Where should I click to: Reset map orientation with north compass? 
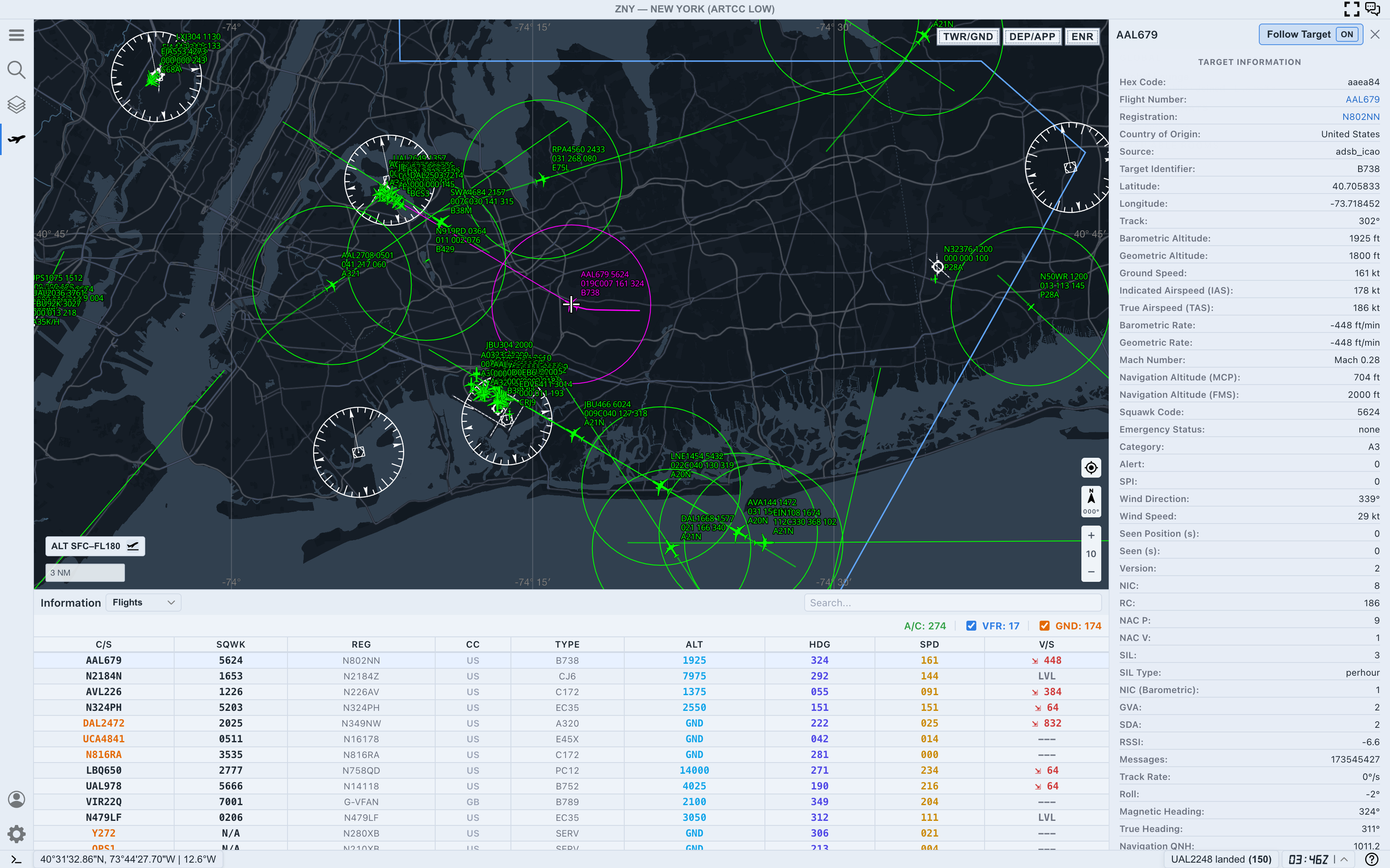1091,501
